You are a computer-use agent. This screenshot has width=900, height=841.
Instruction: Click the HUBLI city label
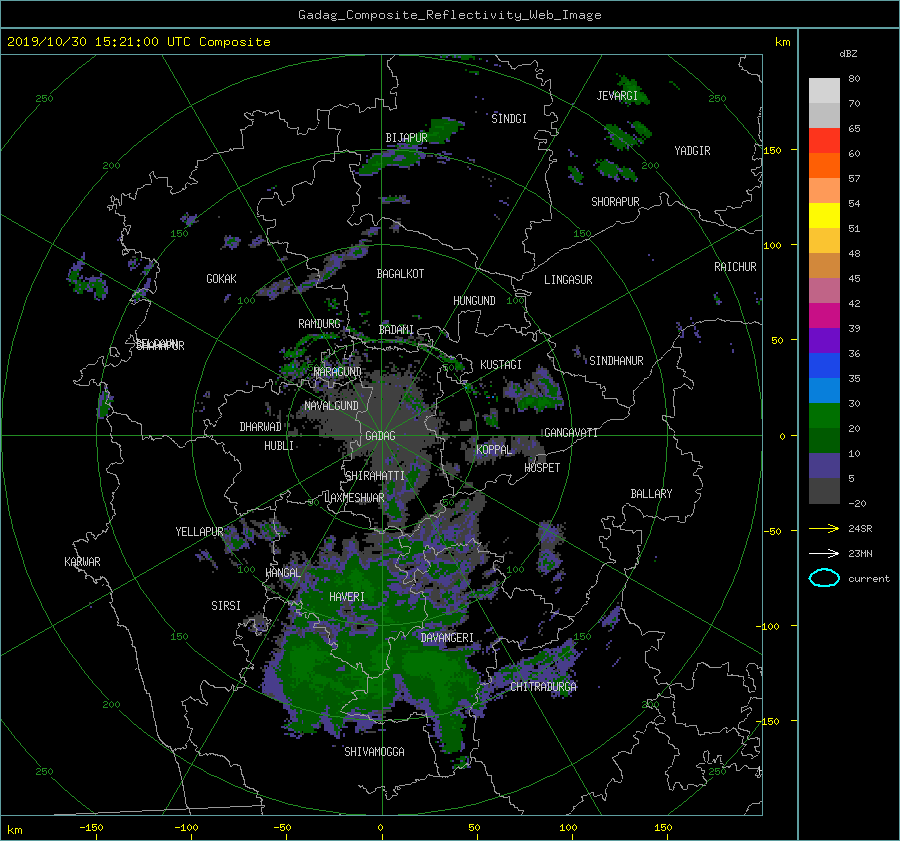[x=279, y=446]
